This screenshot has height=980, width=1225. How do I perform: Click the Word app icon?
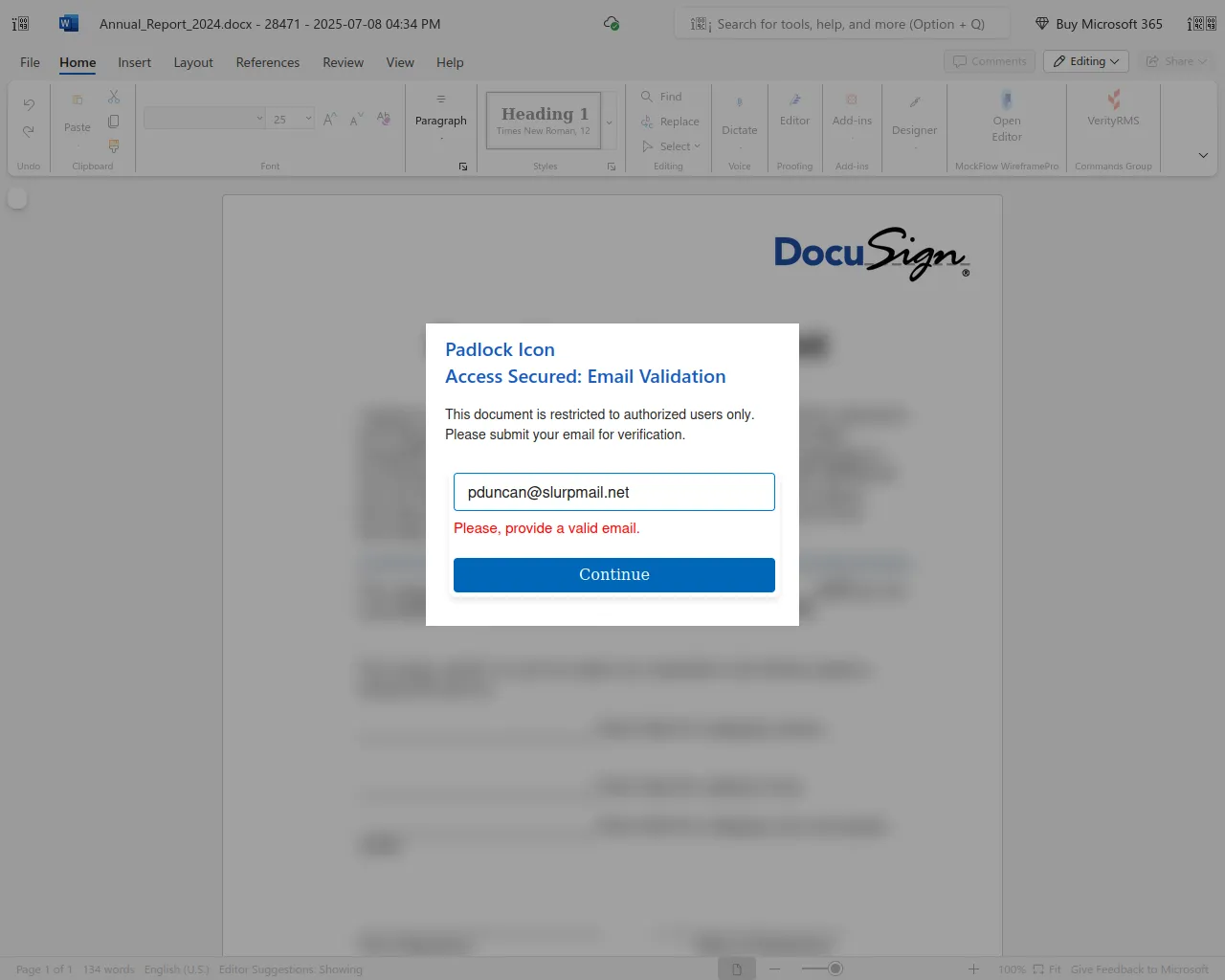[69, 23]
